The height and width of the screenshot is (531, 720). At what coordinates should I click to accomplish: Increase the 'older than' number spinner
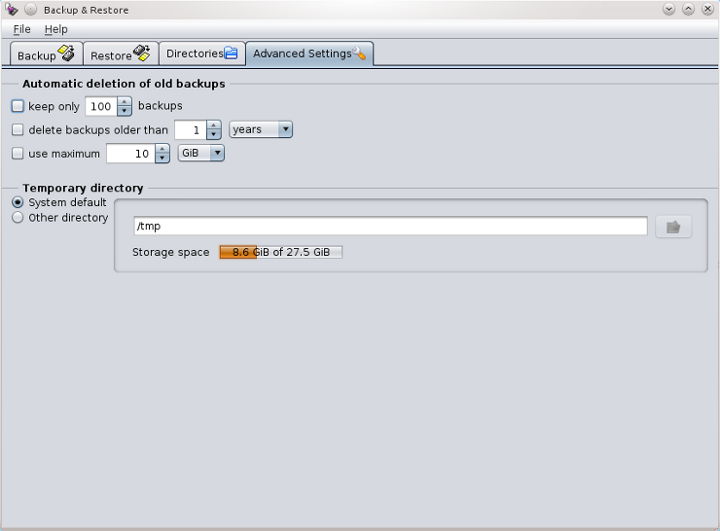click(x=214, y=126)
